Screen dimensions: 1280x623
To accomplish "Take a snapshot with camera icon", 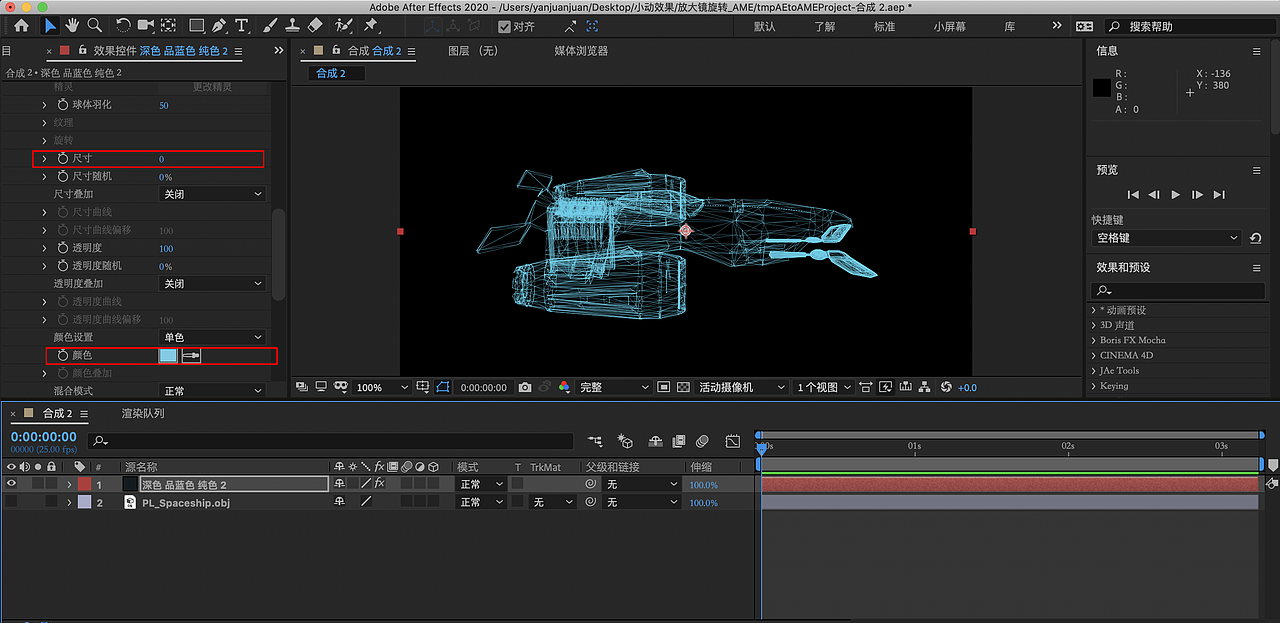I will (525, 387).
